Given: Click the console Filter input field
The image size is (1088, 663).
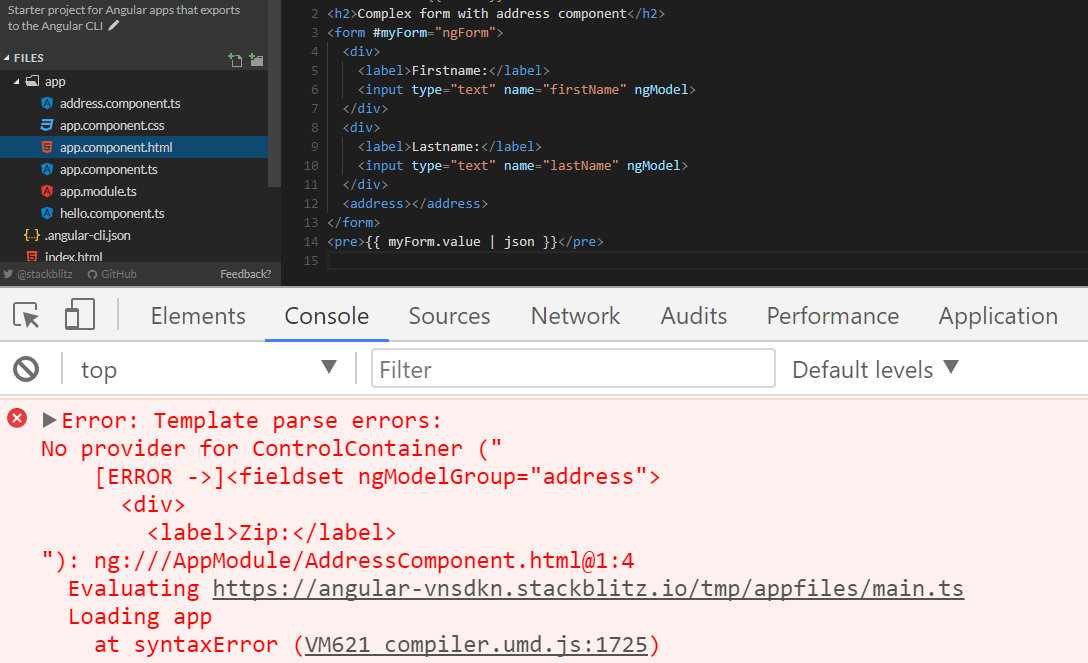Looking at the screenshot, I should tap(572, 368).
